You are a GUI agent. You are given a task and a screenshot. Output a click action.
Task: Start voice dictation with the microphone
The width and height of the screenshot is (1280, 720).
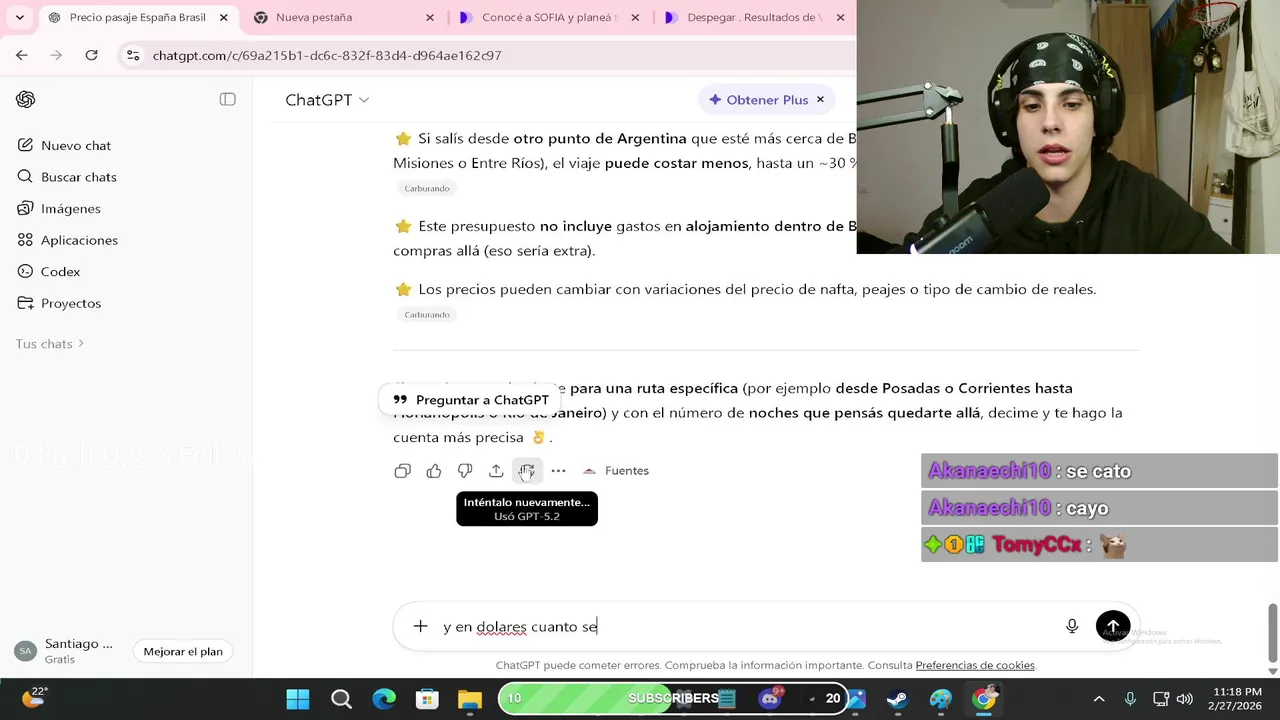(1072, 626)
